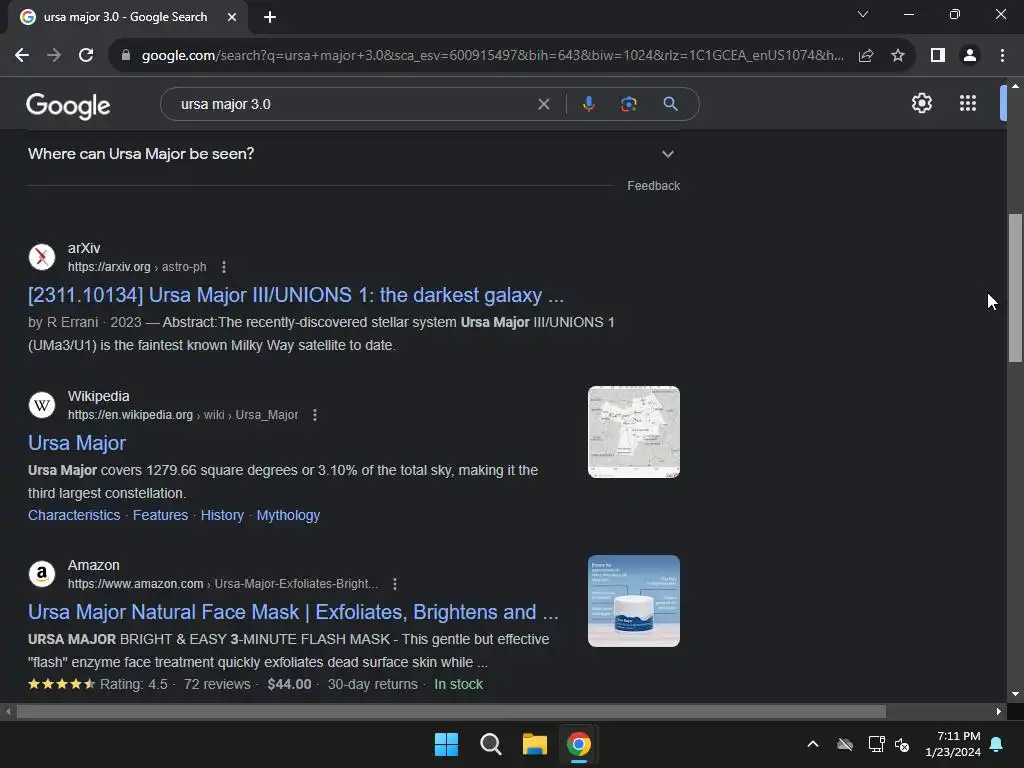Image resolution: width=1024 pixels, height=768 pixels.
Task: Open the Chrome profile avatar
Action: tap(970, 56)
